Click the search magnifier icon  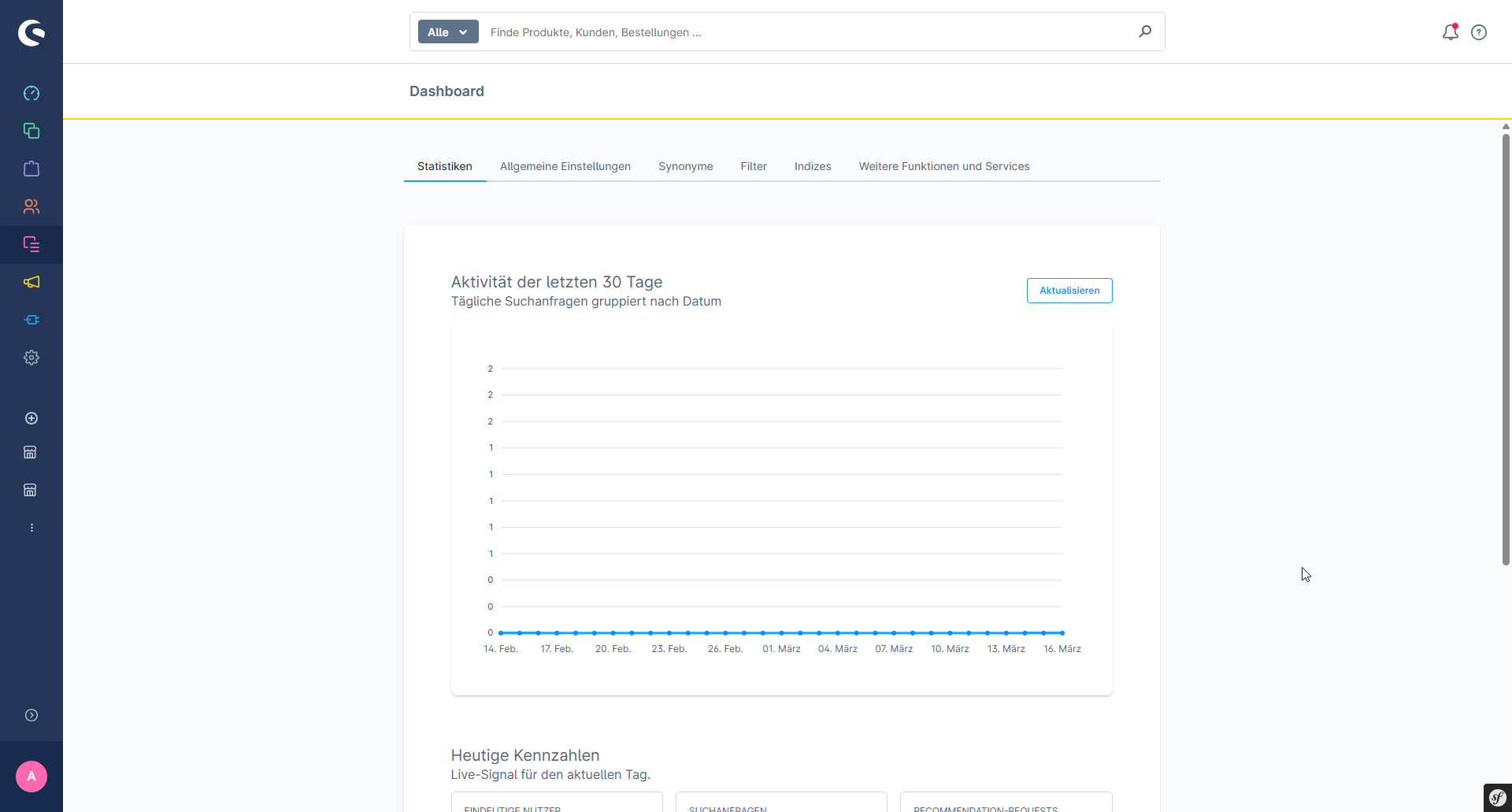coord(1145,32)
